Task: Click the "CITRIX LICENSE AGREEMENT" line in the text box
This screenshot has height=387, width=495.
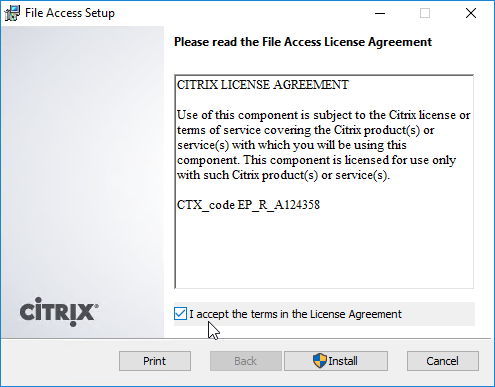Action: pos(263,85)
